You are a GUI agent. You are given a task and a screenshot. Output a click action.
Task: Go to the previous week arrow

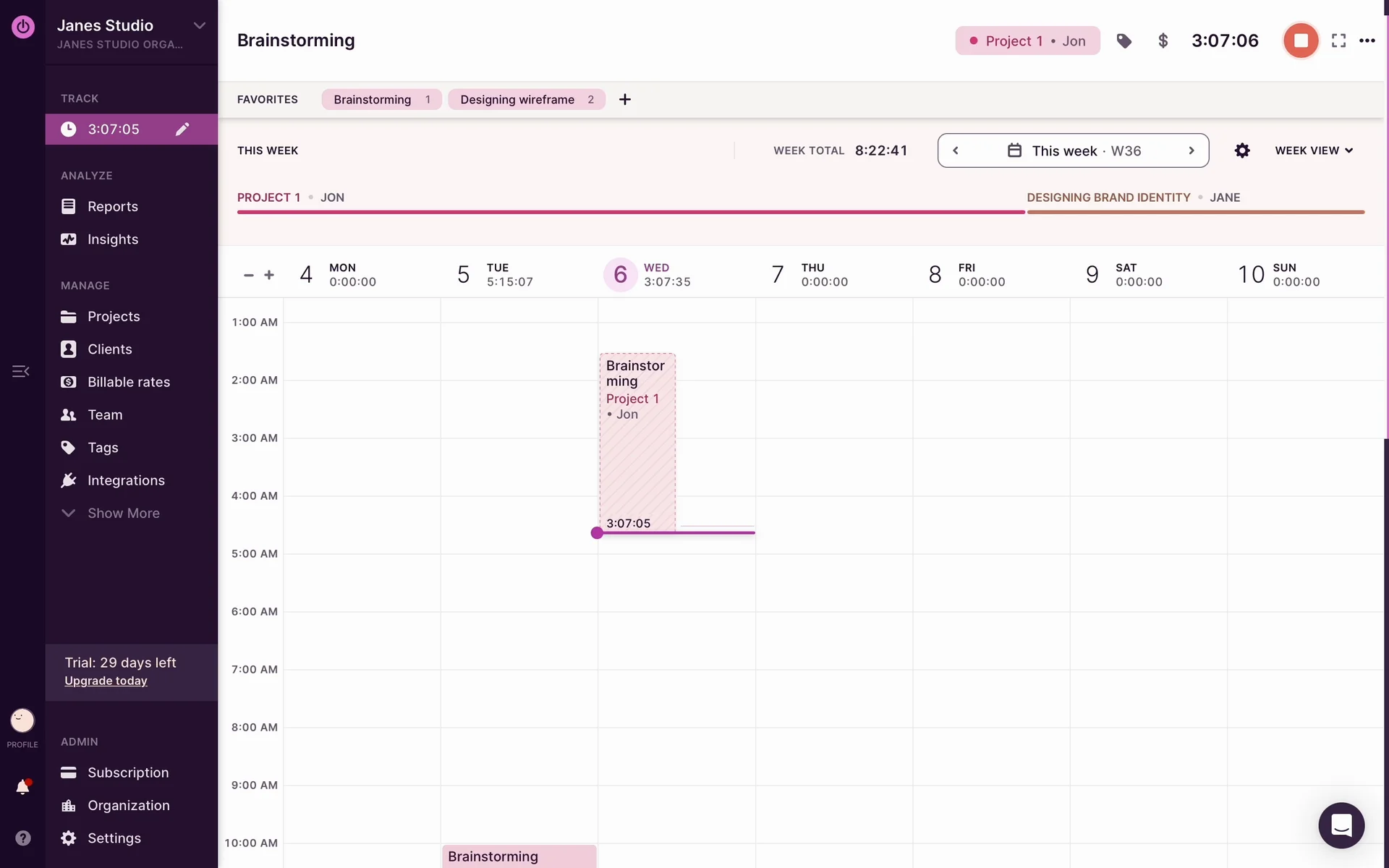tap(956, 150)
